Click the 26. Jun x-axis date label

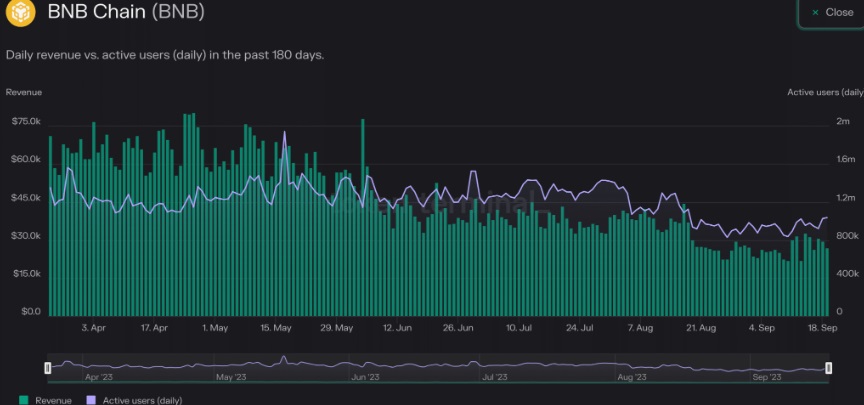click(x=458, y=328)
